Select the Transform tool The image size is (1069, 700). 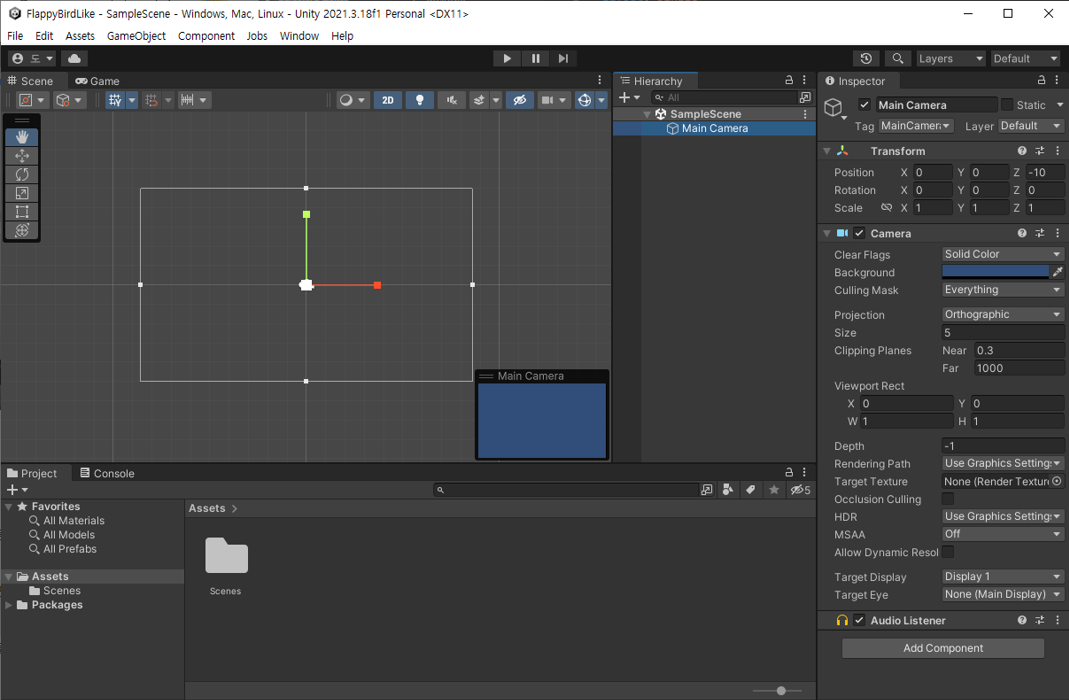[22, 230]
